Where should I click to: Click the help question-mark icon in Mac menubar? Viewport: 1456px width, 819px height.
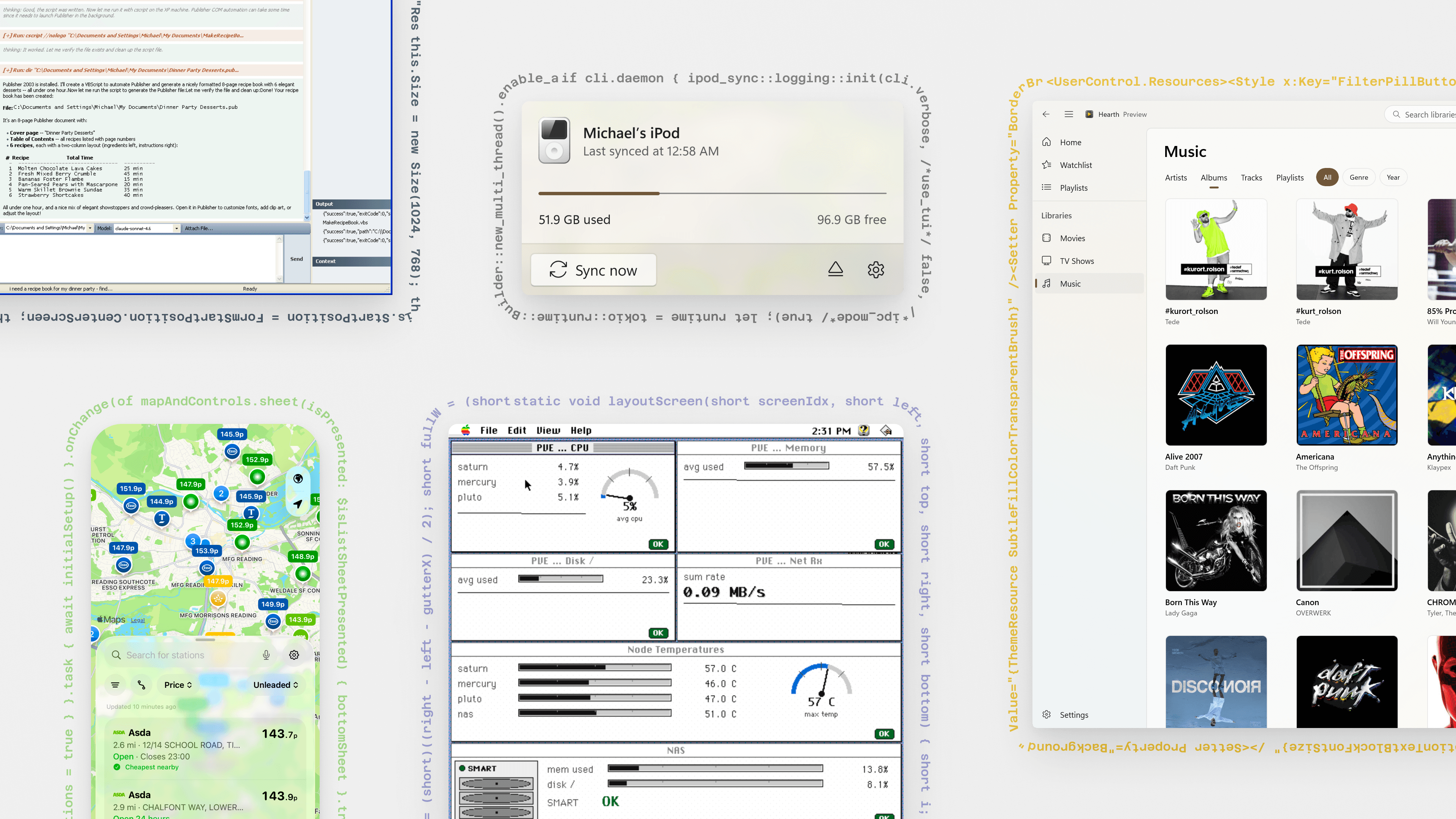pyautogui.click(x=864, y=430)
